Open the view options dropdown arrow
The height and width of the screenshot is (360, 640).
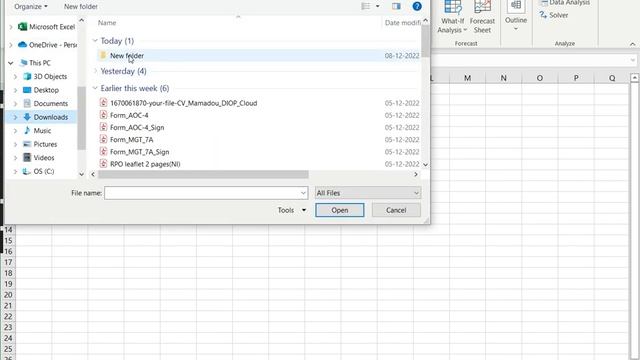pyautogui.click(x=378, y=6)
